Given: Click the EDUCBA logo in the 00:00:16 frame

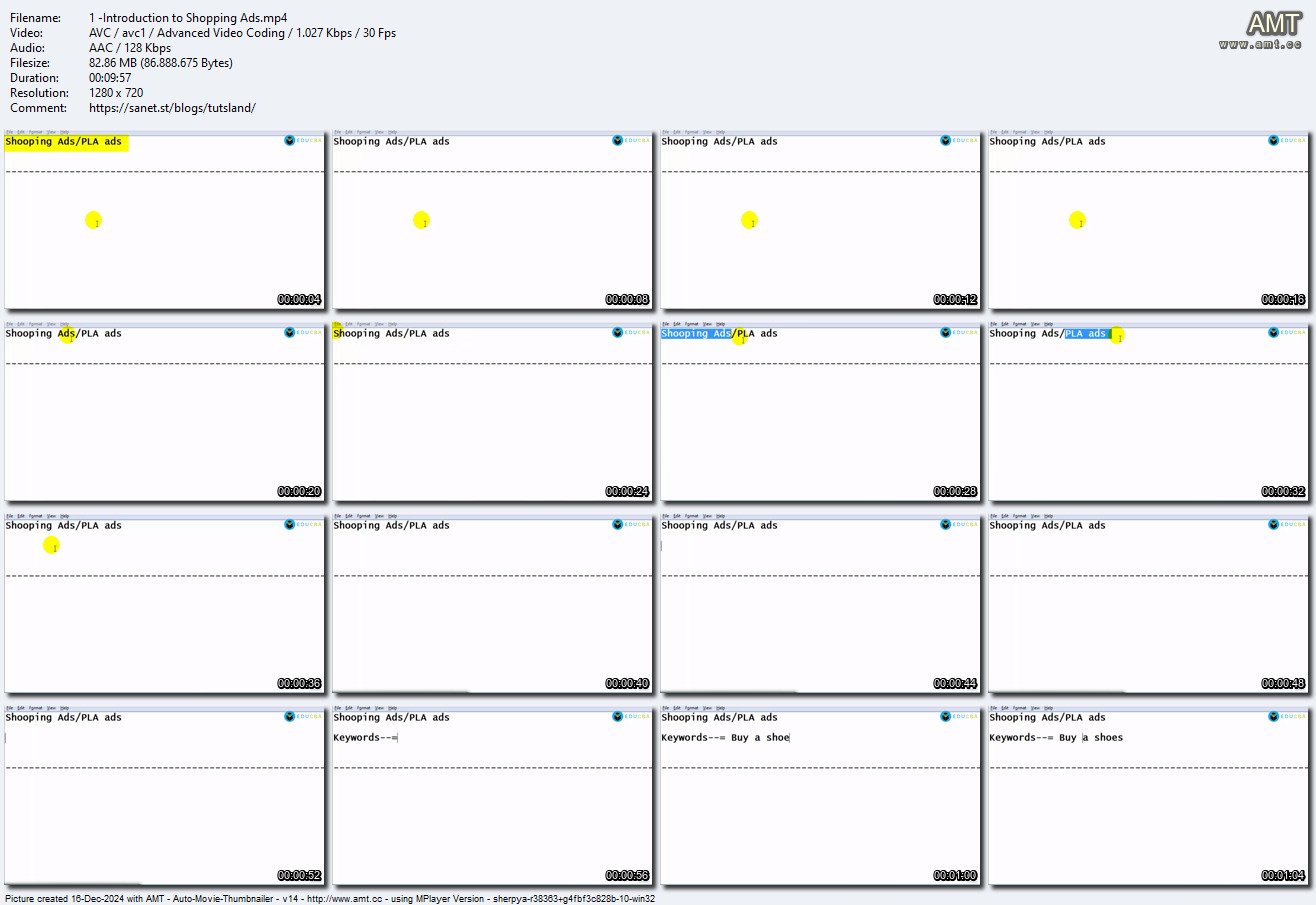Looking at the screenshot, I should [1287, 141].
